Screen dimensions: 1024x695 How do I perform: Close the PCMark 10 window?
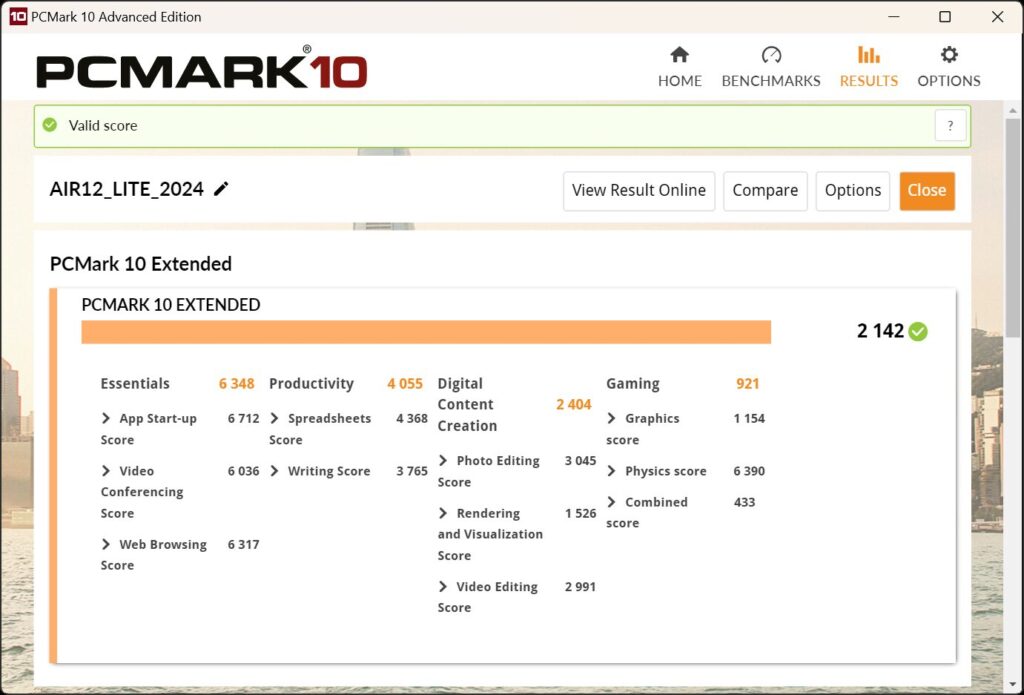(x=997, y=16)
